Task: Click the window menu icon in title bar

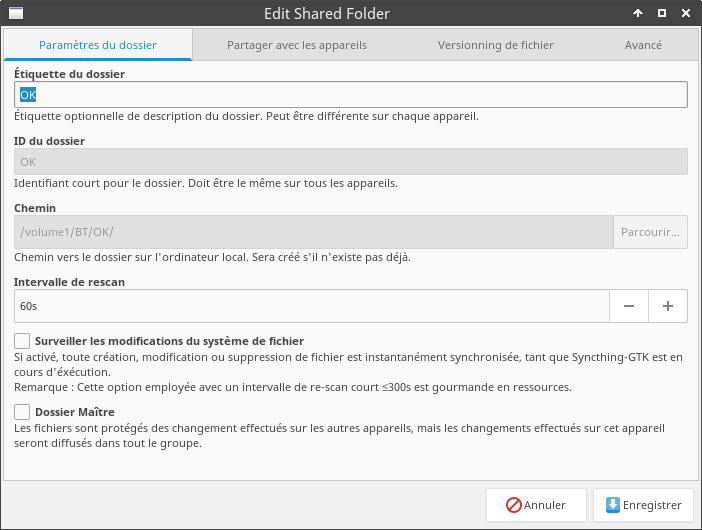Action: tap(16, 13)
